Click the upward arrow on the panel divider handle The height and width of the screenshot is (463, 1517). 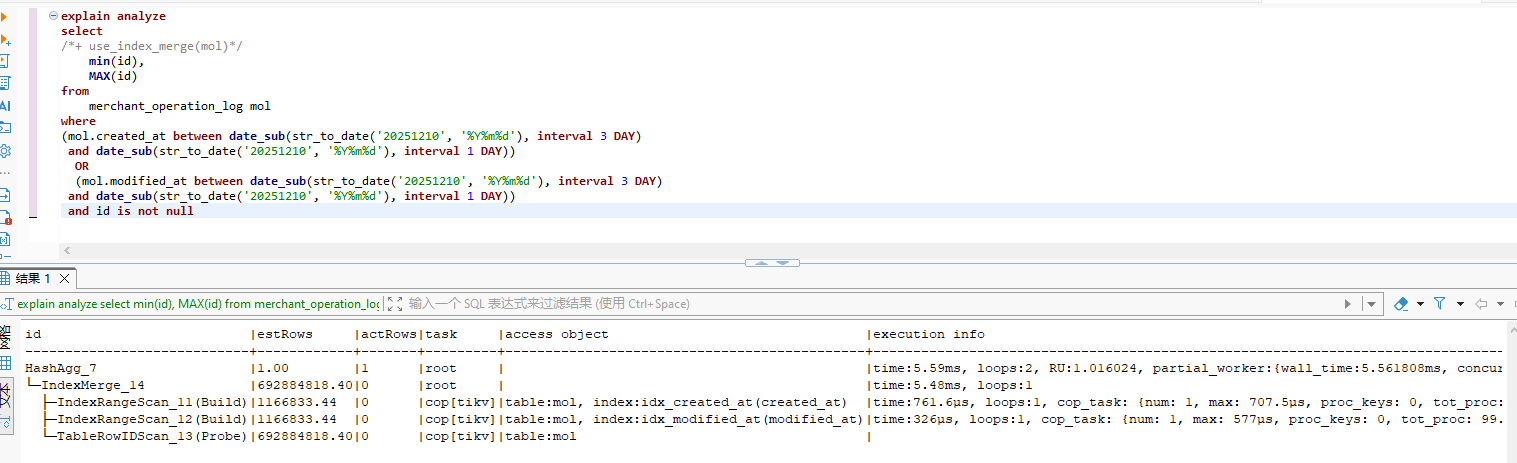click(759, 263)
